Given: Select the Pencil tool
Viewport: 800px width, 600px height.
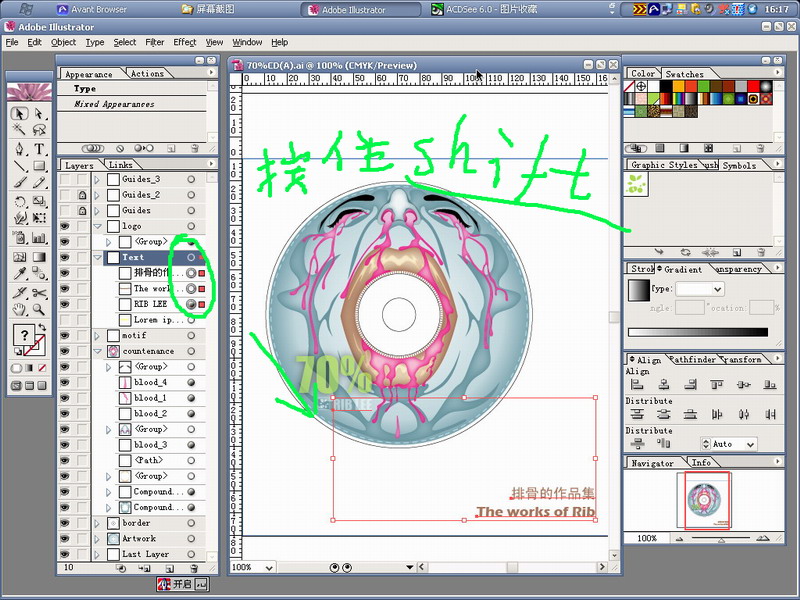Looking at the screenshot, I should point(39,183).
